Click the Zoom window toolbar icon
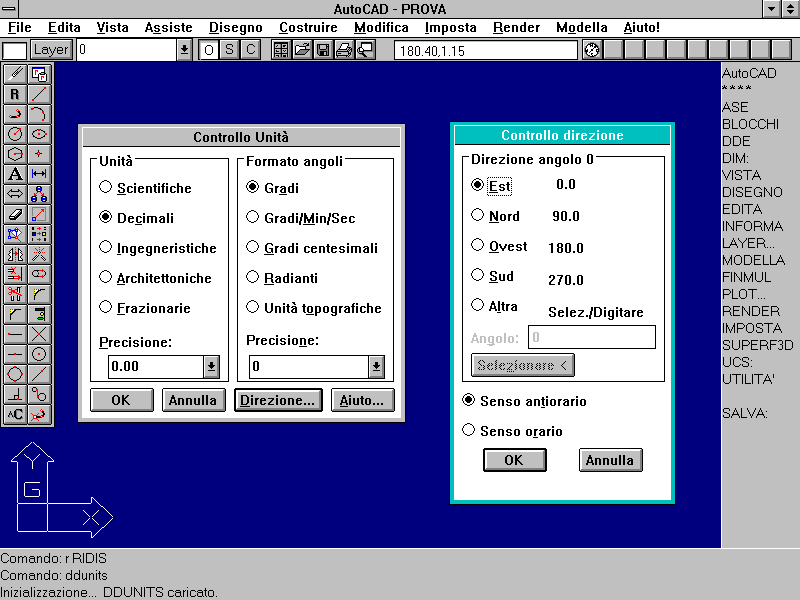Image resolution: width=800 pixels, height=600 pixels. point(365,50)
